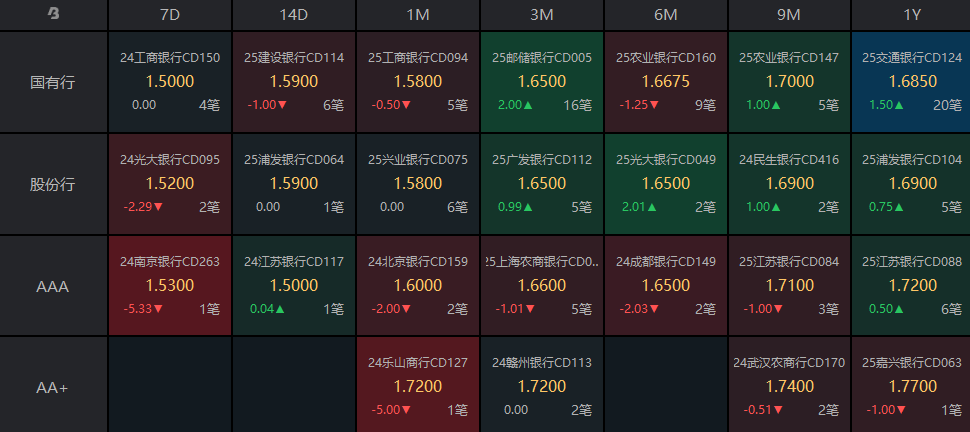Select the 股份行 row label

(x=53, y=184)
